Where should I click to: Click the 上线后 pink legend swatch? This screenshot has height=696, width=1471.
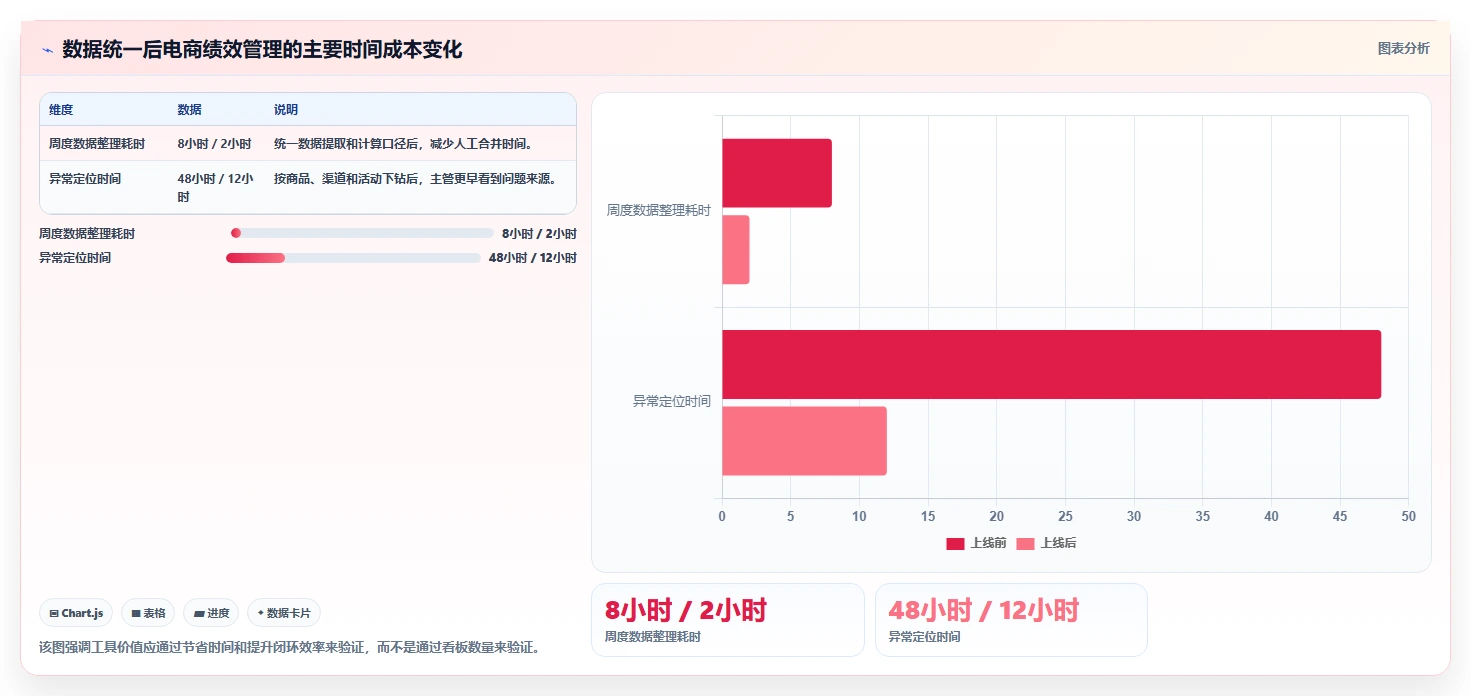pos(1025,543)
